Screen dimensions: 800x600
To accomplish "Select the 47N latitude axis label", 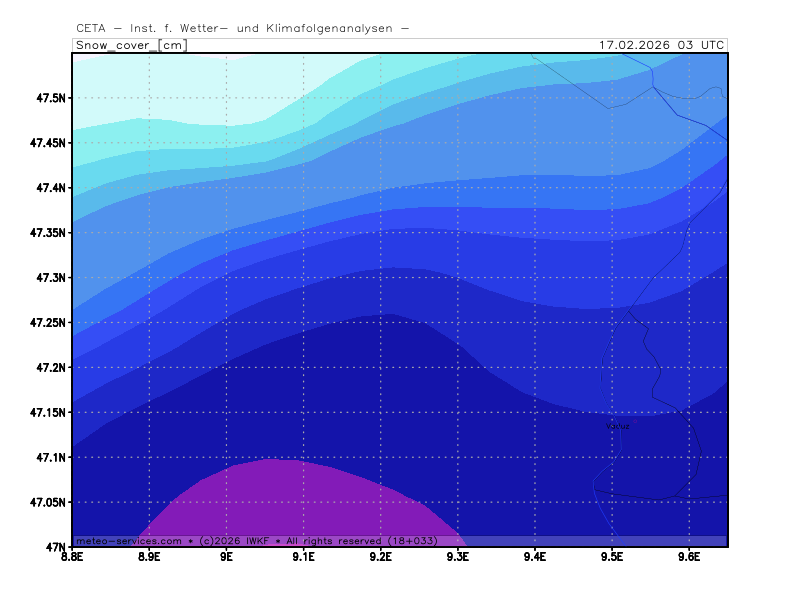I will pyautogui.click(x=55, y=547).
